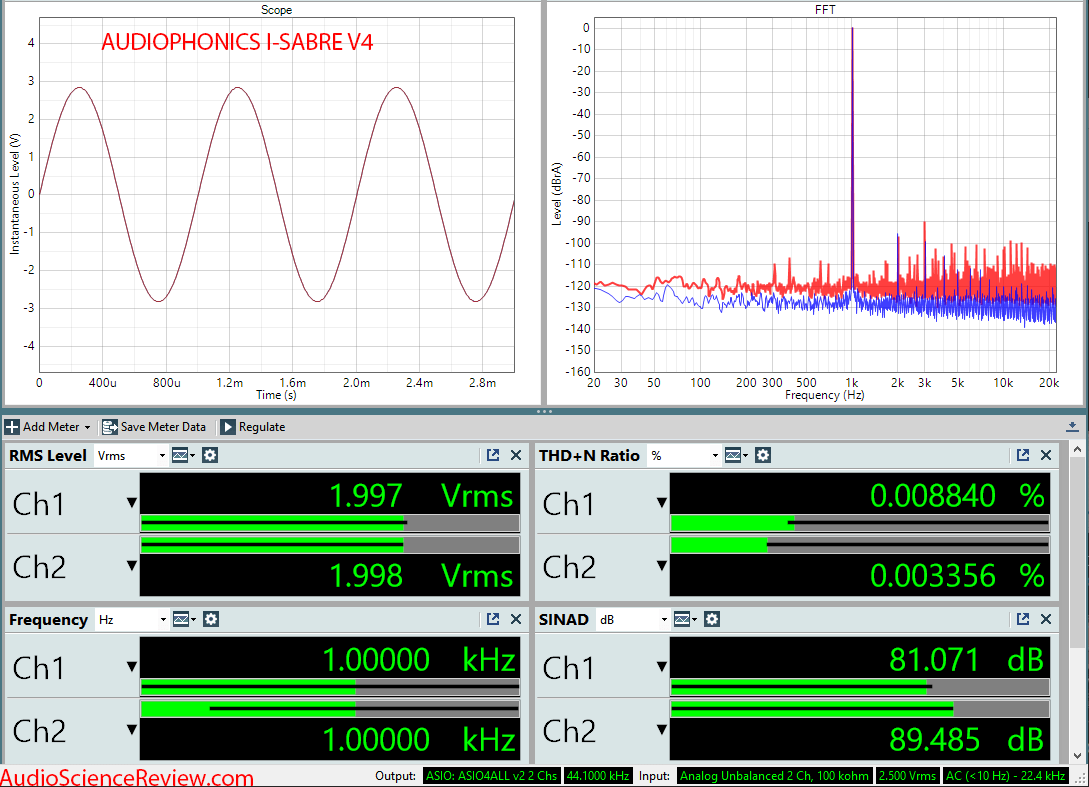
Task: Open SINAD graph type menu icon
Action: (x=685, y=620)
